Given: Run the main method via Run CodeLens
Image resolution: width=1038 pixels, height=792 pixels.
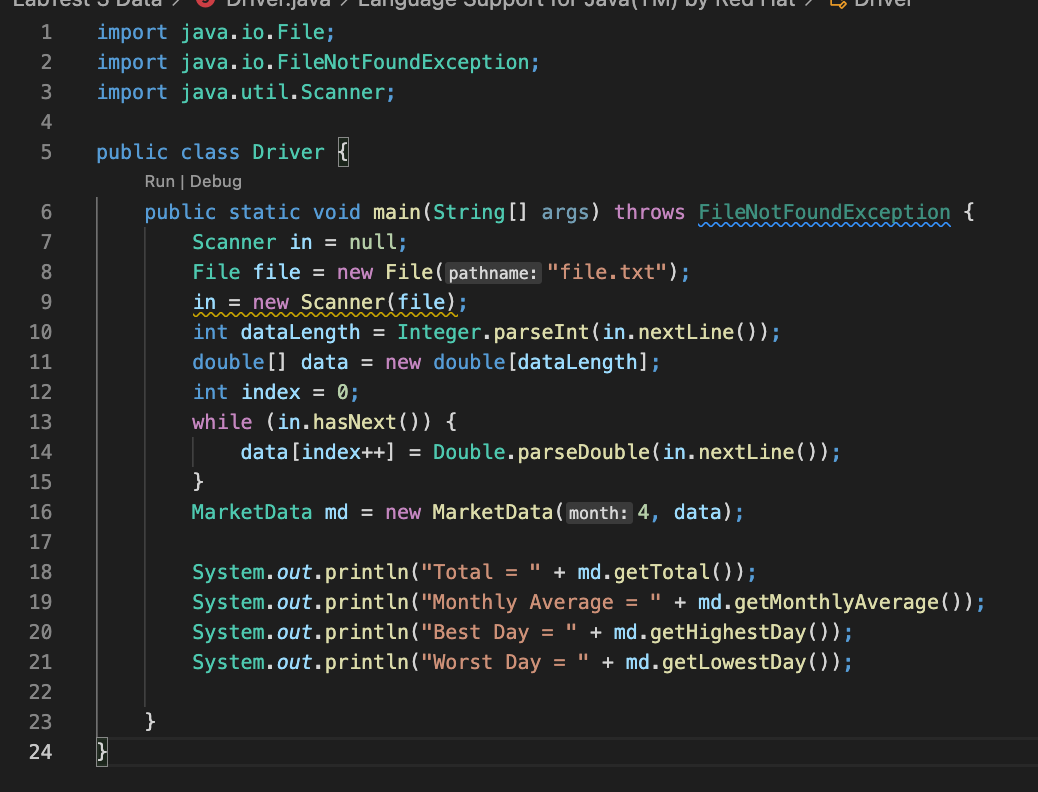Looking at the screenshot, I should coord(159,181).
